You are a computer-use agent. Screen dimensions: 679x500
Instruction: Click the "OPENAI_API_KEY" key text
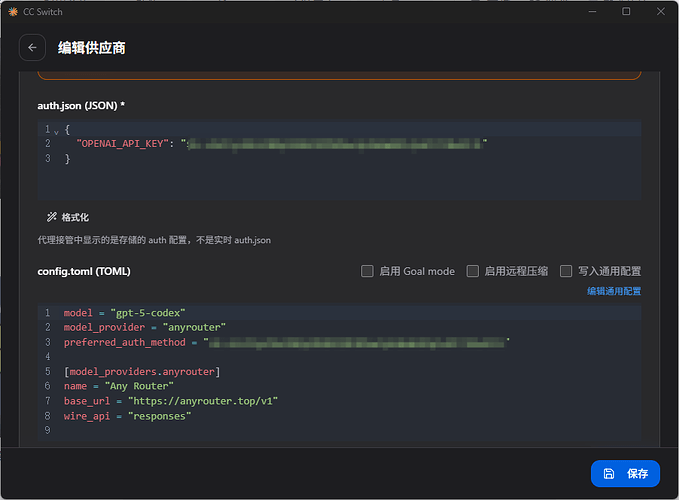tap(122, 143)
